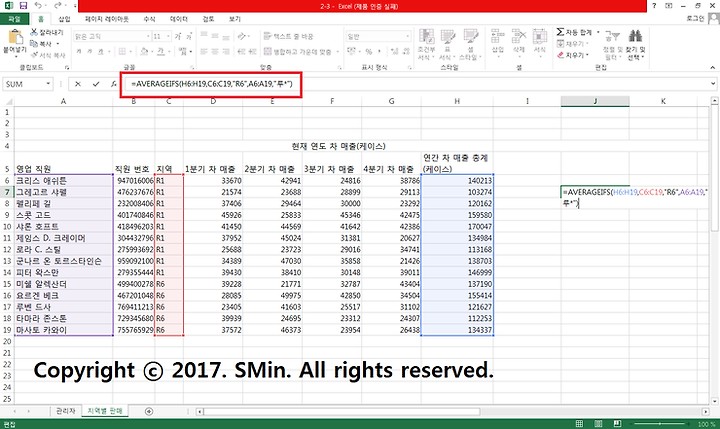Screen dimensions: 720x429
Task: Insert cells with the 삽입 icon
Action: coord(498,41)
